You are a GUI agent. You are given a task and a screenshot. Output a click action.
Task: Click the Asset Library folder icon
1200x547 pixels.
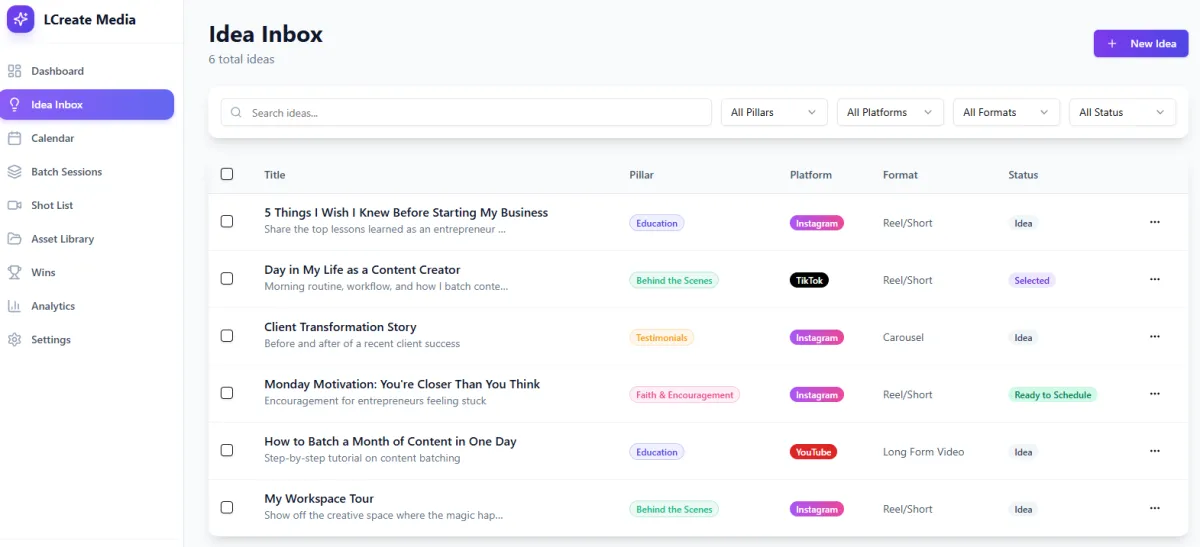(x=14, y=239)
